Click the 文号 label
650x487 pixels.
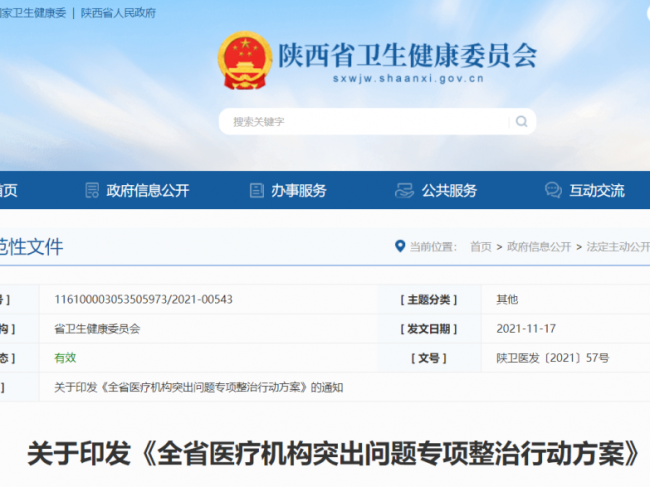coord(429,358)
